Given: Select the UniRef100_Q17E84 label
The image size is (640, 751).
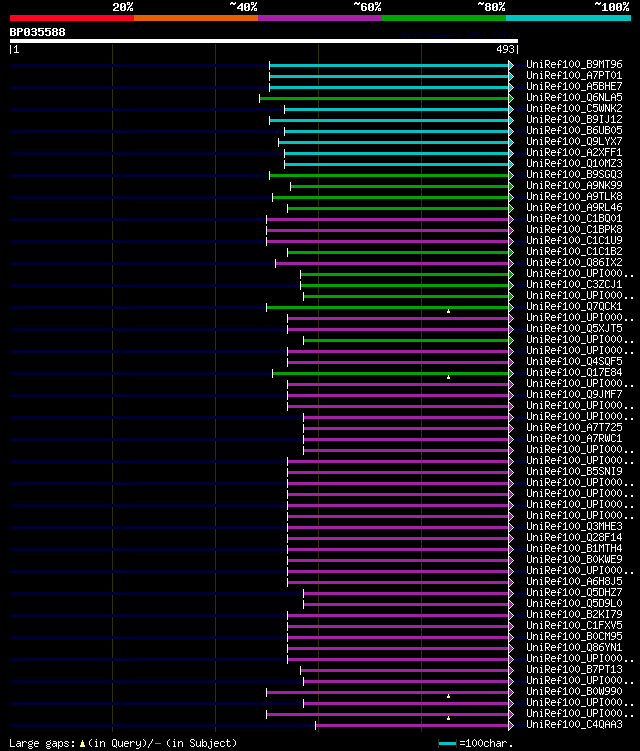Looking at the screenshot, I should pos(574,373).
